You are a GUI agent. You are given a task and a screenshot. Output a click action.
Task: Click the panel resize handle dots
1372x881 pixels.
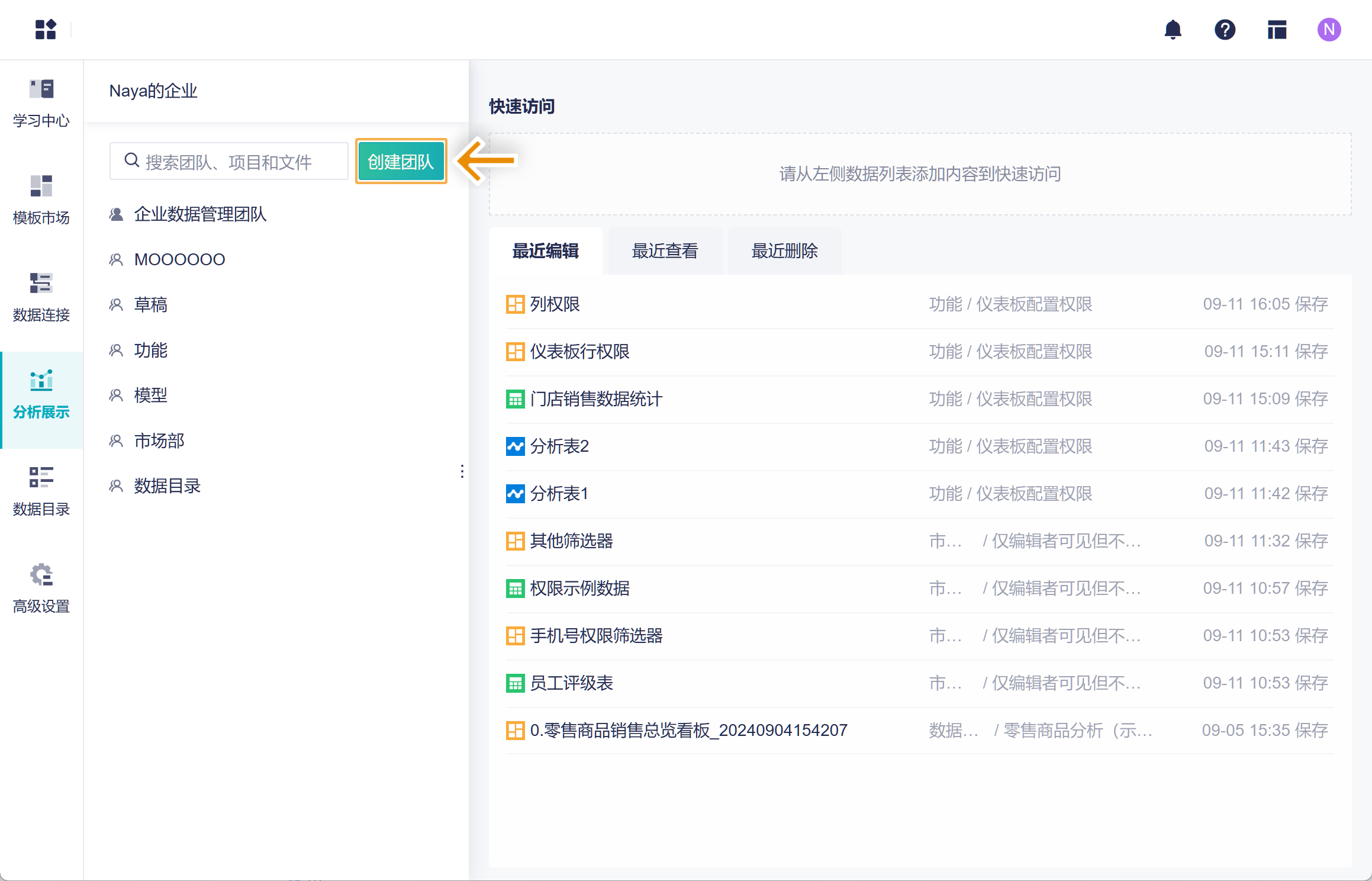(462, 471)
